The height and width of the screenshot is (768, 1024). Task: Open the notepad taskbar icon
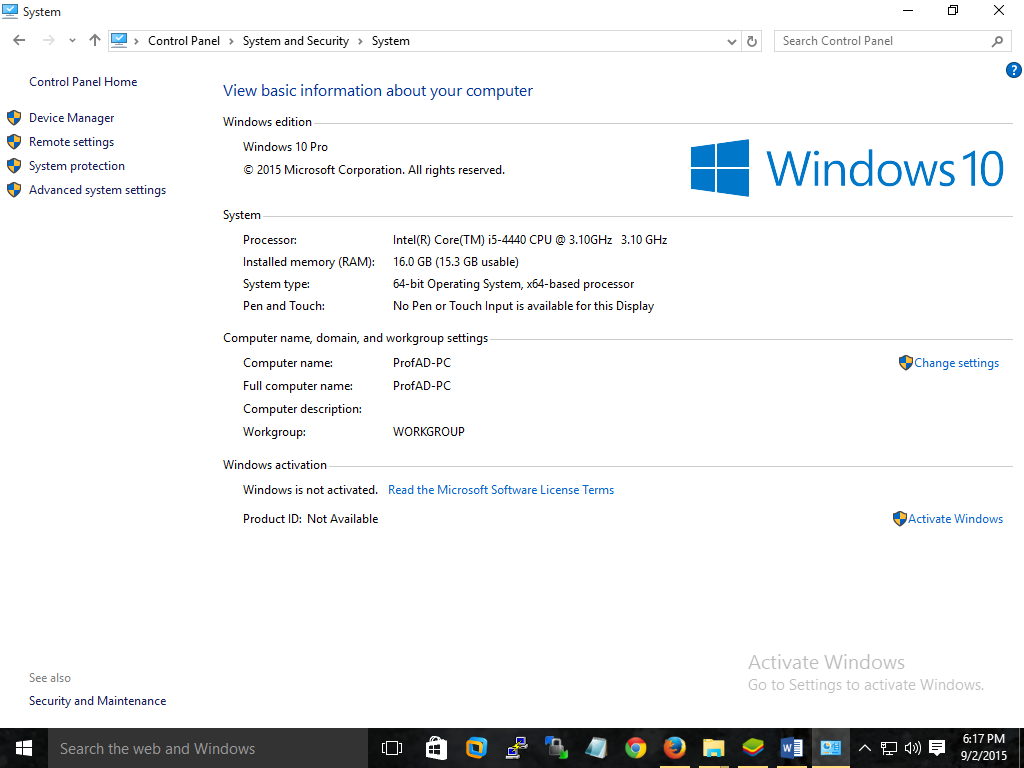click(x=596, y=748)
